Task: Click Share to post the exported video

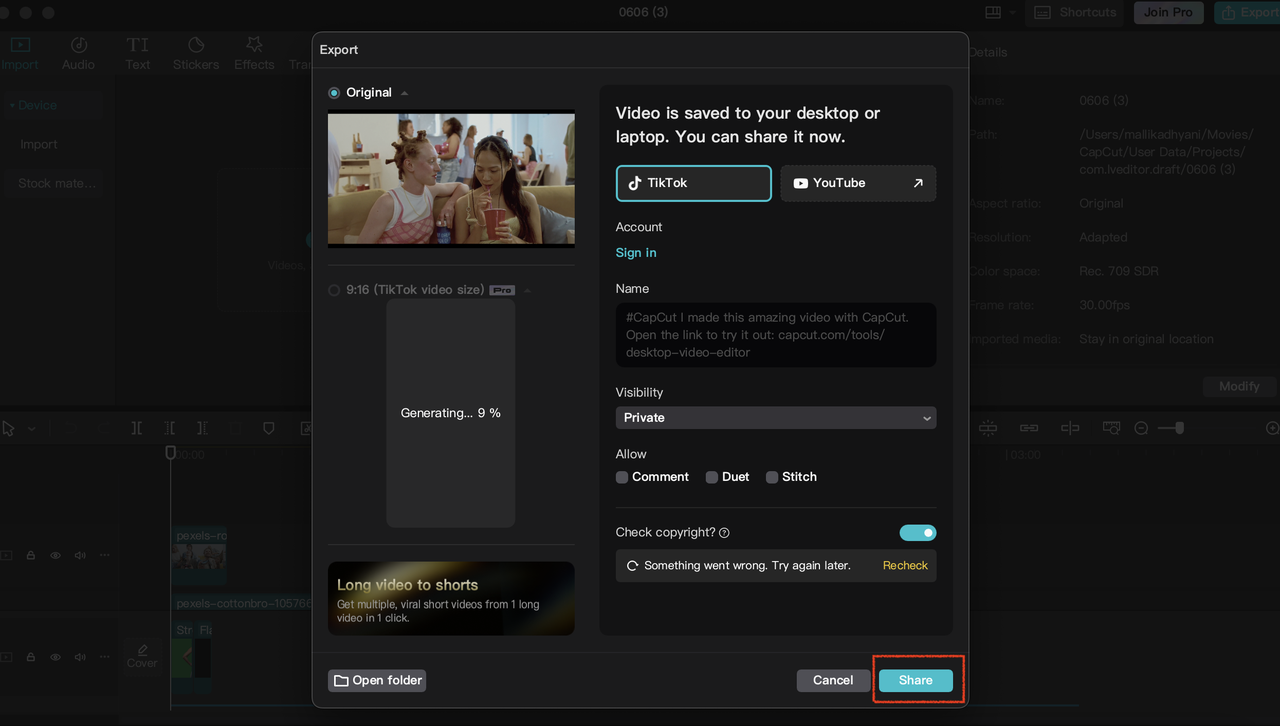Action: [915, 680]
